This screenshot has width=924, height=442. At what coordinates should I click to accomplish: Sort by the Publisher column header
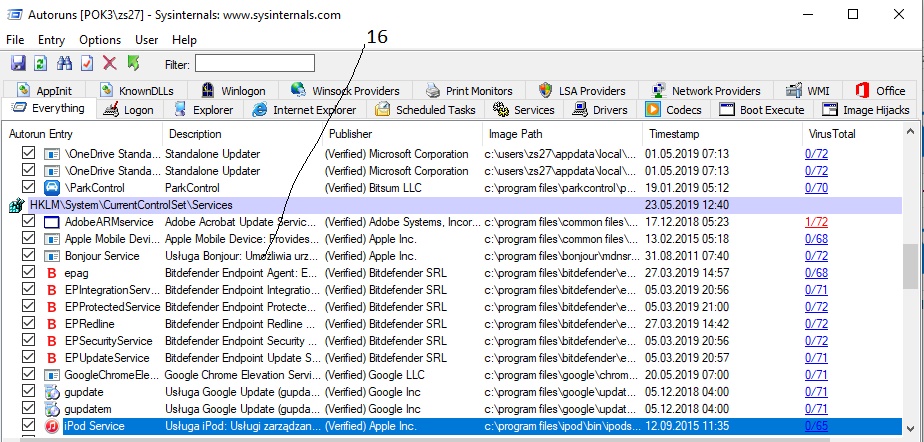[x=402, y=134]
